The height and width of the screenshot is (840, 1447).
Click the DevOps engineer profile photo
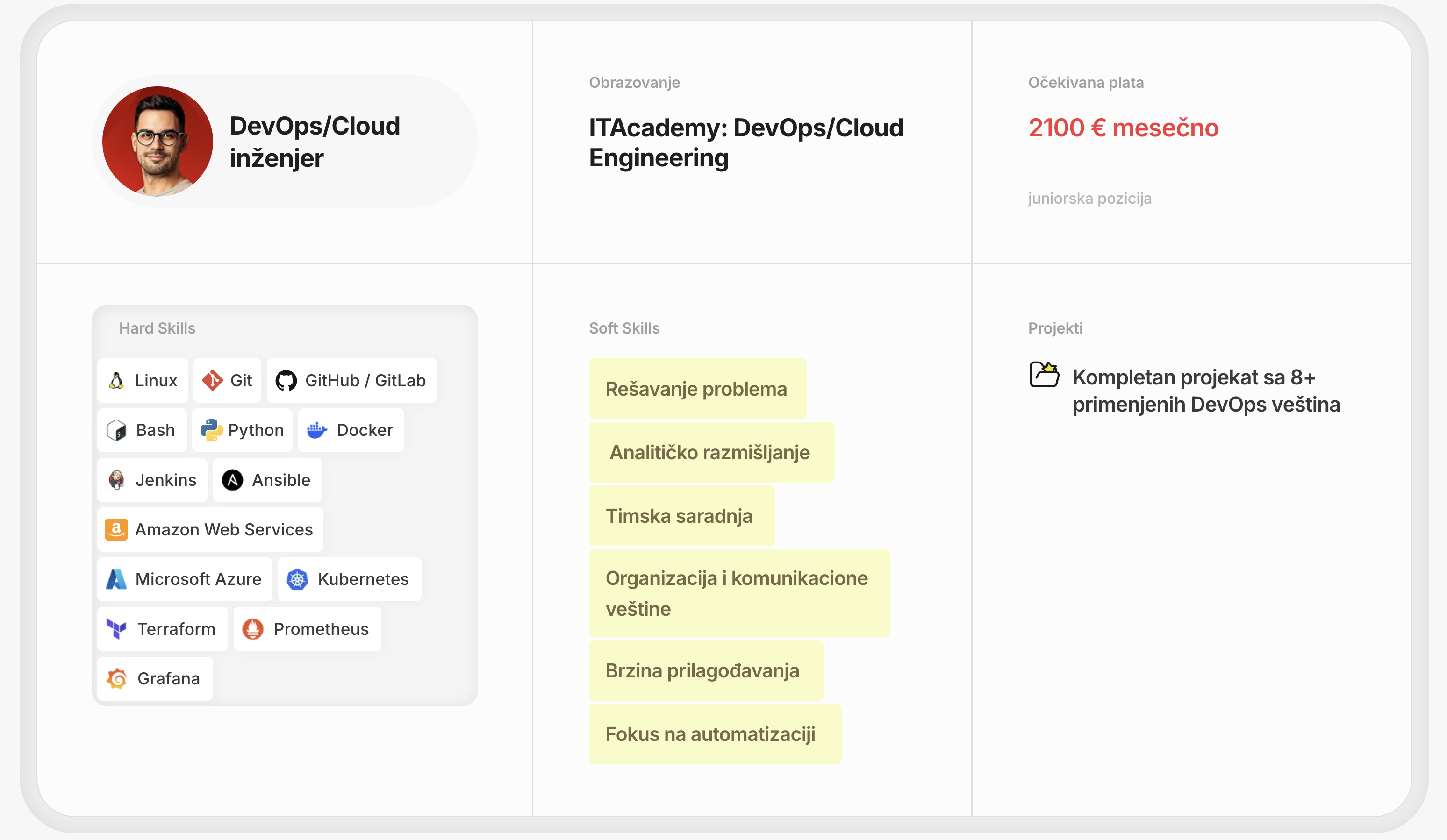click(x=158, y=142)
